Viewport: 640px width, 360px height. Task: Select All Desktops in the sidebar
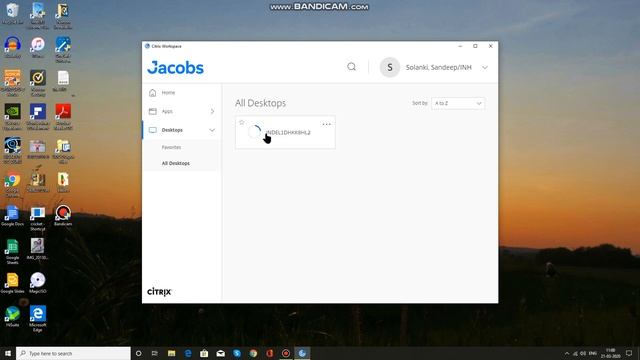[176, 163]
